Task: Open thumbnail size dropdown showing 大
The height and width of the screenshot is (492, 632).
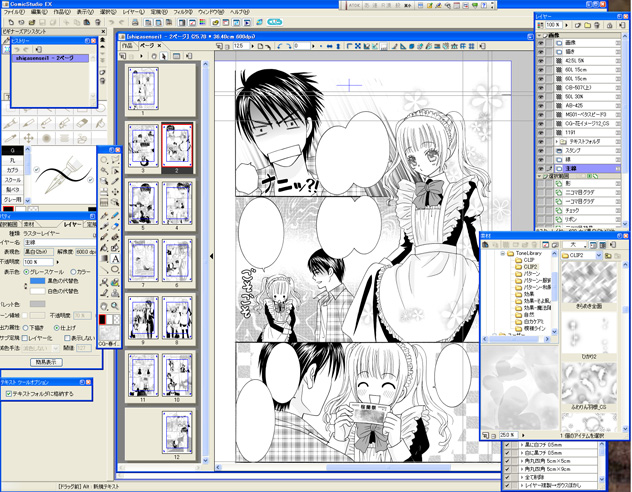Action: click(574, 245)
